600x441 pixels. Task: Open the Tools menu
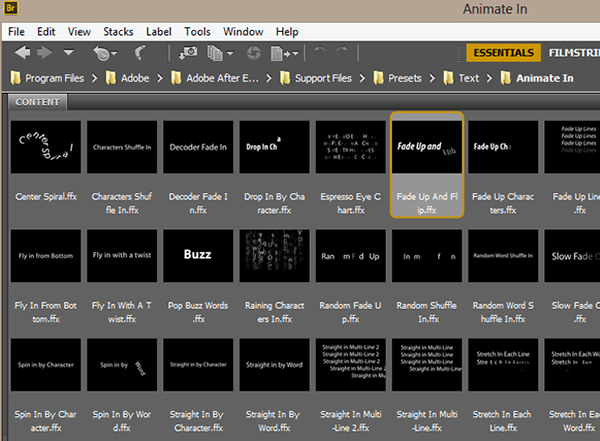tap(197, 31)
